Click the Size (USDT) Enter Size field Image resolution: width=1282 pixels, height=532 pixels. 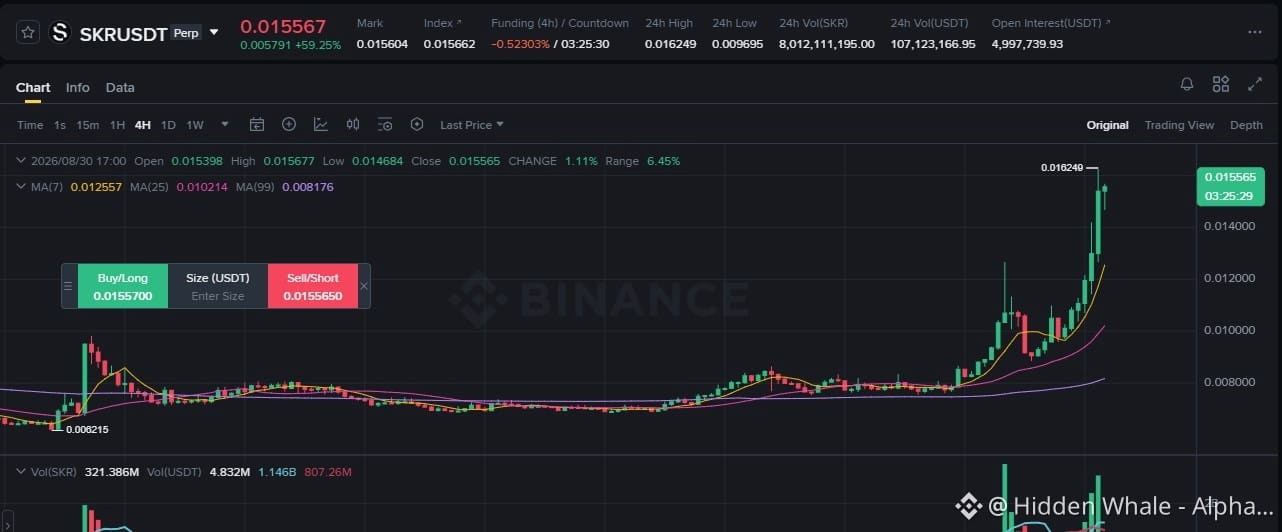pyautogui.click(x=218, y=286)
